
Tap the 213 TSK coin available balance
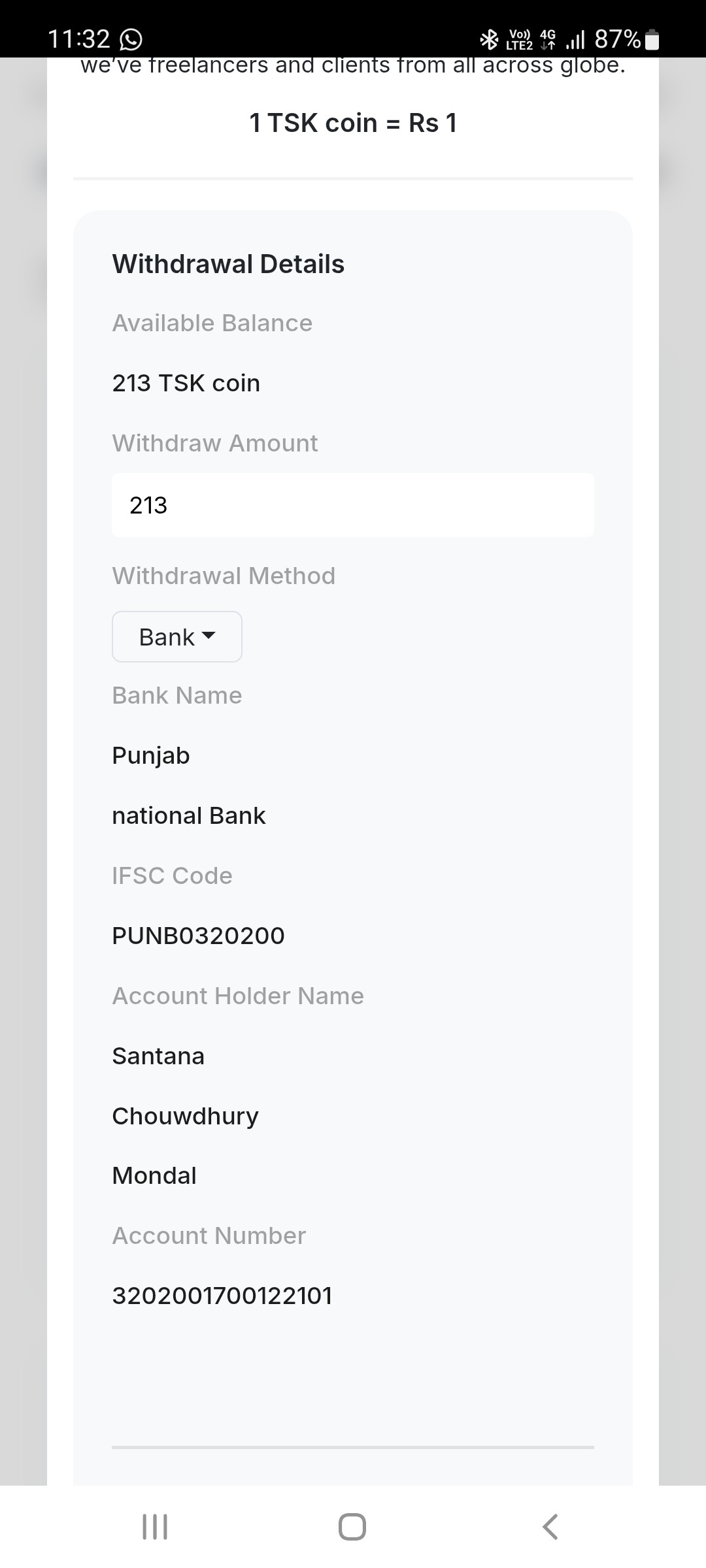pyautogui.click(x=186, y=383)
